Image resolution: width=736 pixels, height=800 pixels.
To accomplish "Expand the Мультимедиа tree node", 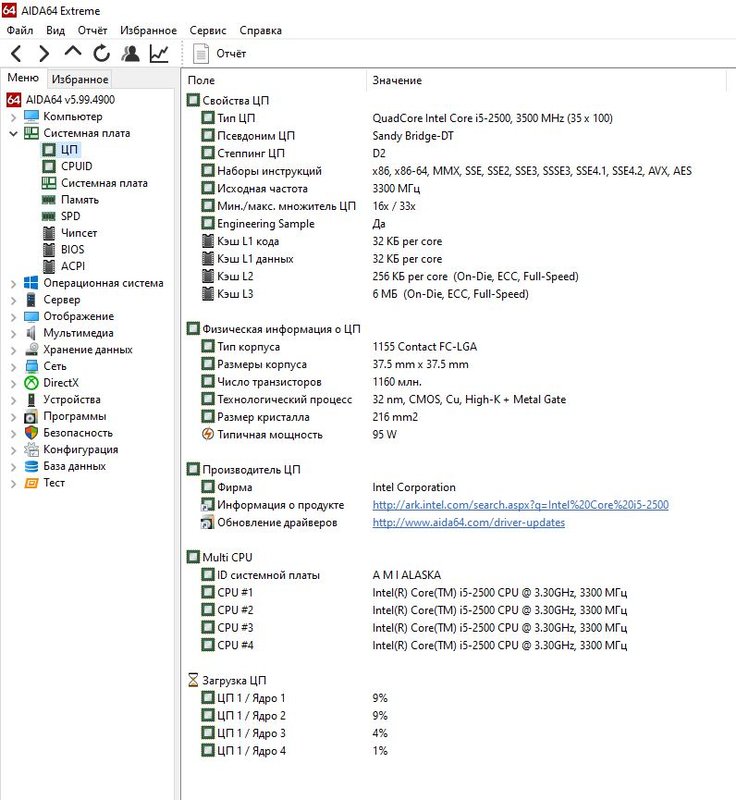I will [x=13, y=333].
